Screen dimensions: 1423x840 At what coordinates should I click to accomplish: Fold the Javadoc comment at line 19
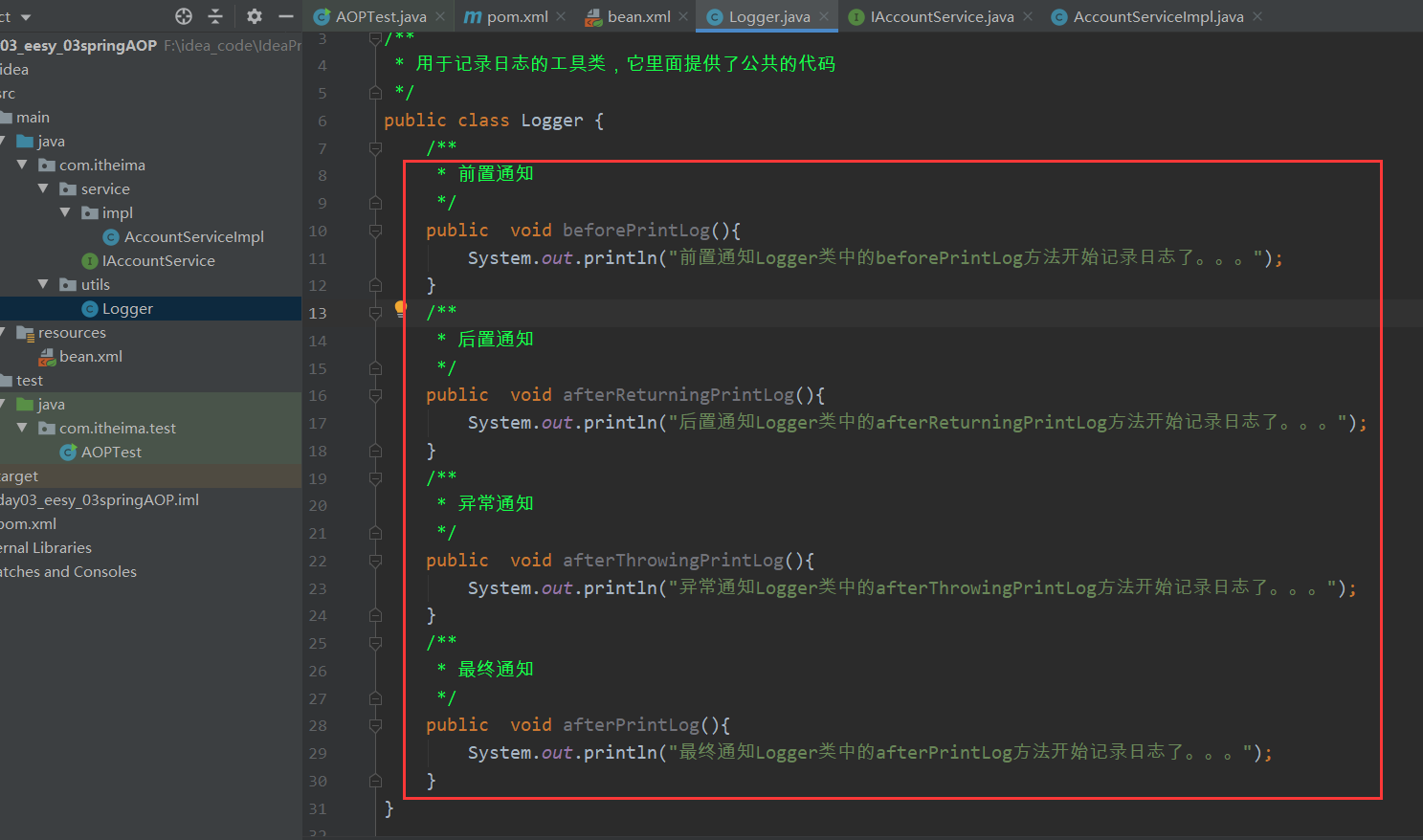tap(375, 478)
